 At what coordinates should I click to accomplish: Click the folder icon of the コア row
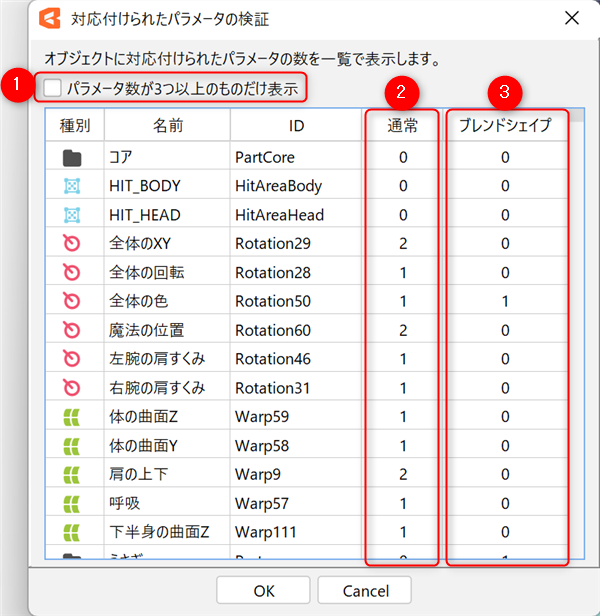coord(71,157)
